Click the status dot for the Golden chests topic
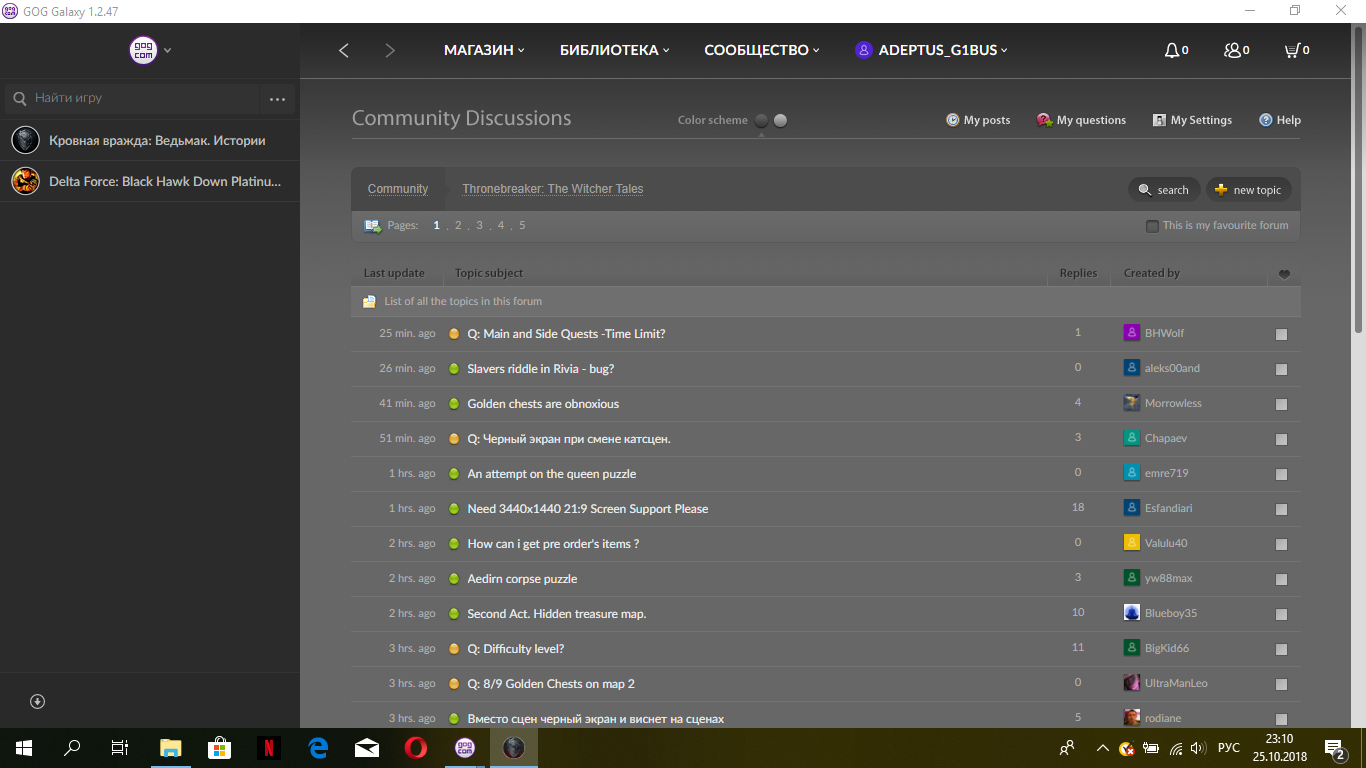 pos(454,404)
